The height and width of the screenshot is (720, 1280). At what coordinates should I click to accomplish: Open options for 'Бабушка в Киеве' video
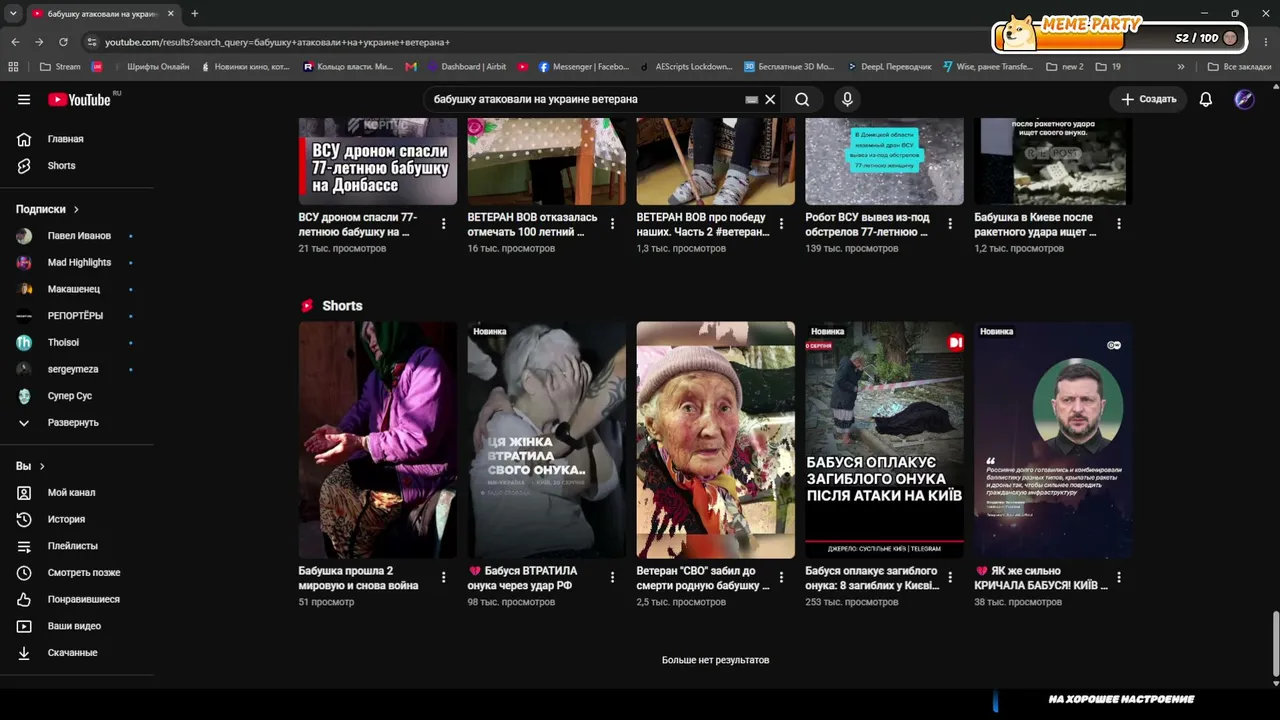[x=1119, y=224]
